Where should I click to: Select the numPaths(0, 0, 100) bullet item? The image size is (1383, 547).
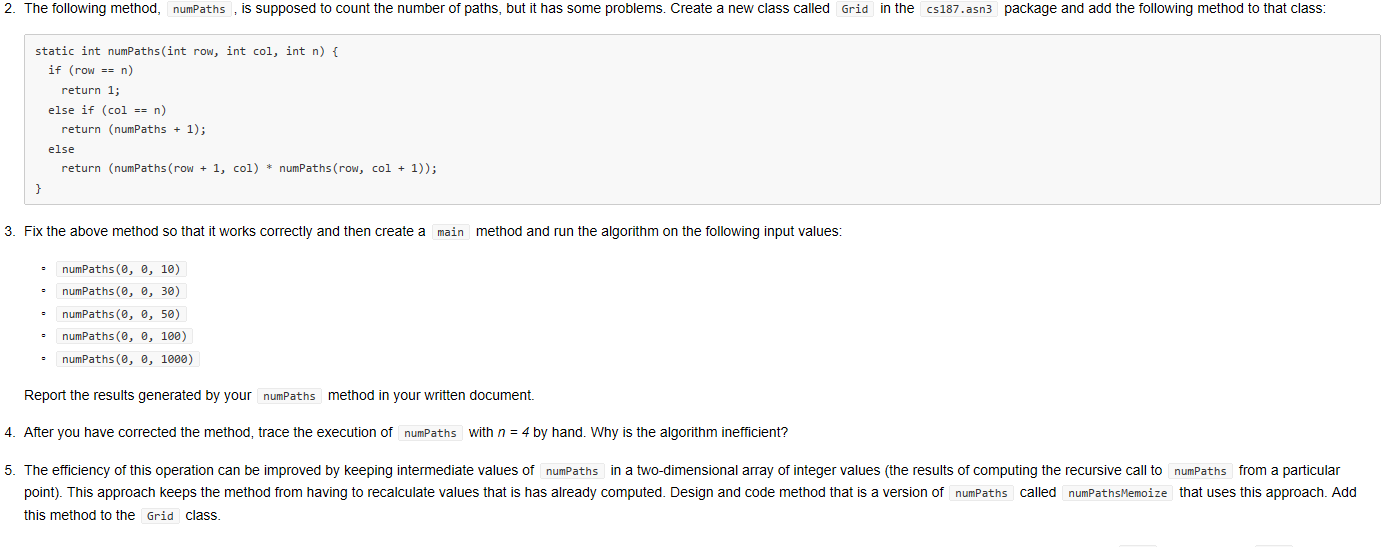(126, 336)
